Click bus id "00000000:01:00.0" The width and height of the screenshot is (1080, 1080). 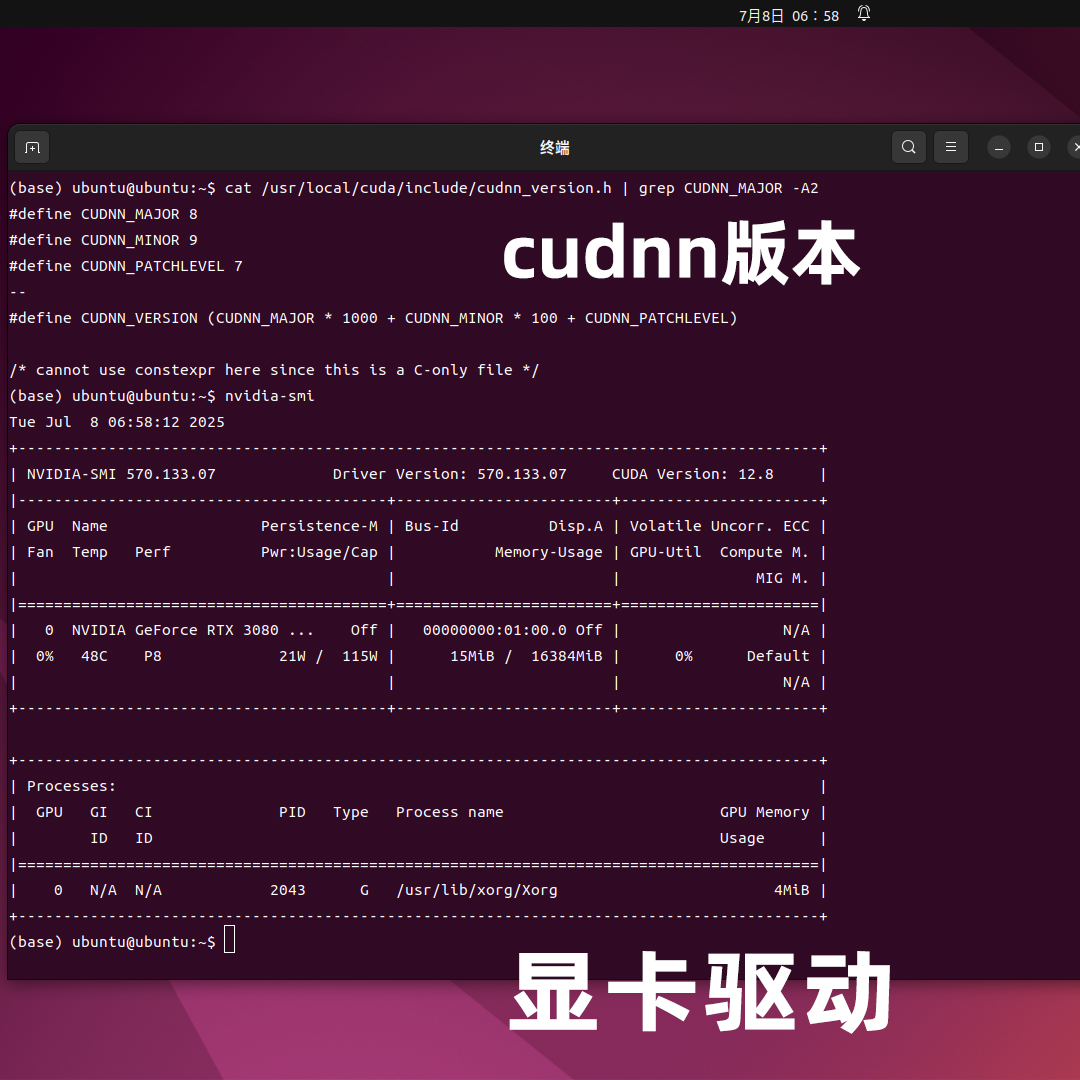pyautogui.click(x=495, y=630)
